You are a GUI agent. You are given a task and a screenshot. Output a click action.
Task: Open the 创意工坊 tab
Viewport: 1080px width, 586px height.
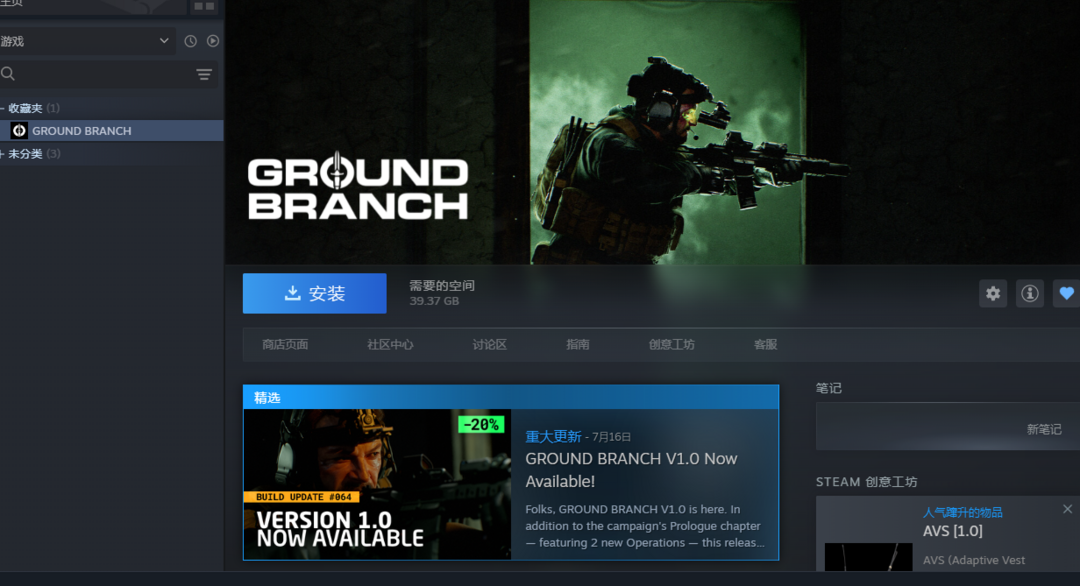coord(672,344)
